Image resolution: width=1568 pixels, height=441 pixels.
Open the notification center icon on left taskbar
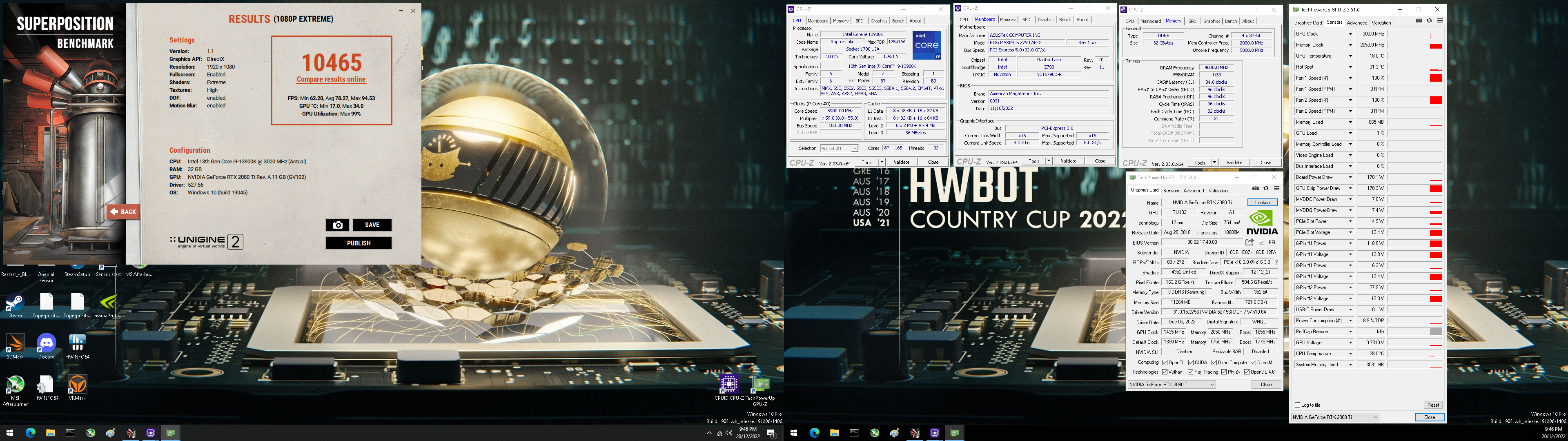(771, 433)
